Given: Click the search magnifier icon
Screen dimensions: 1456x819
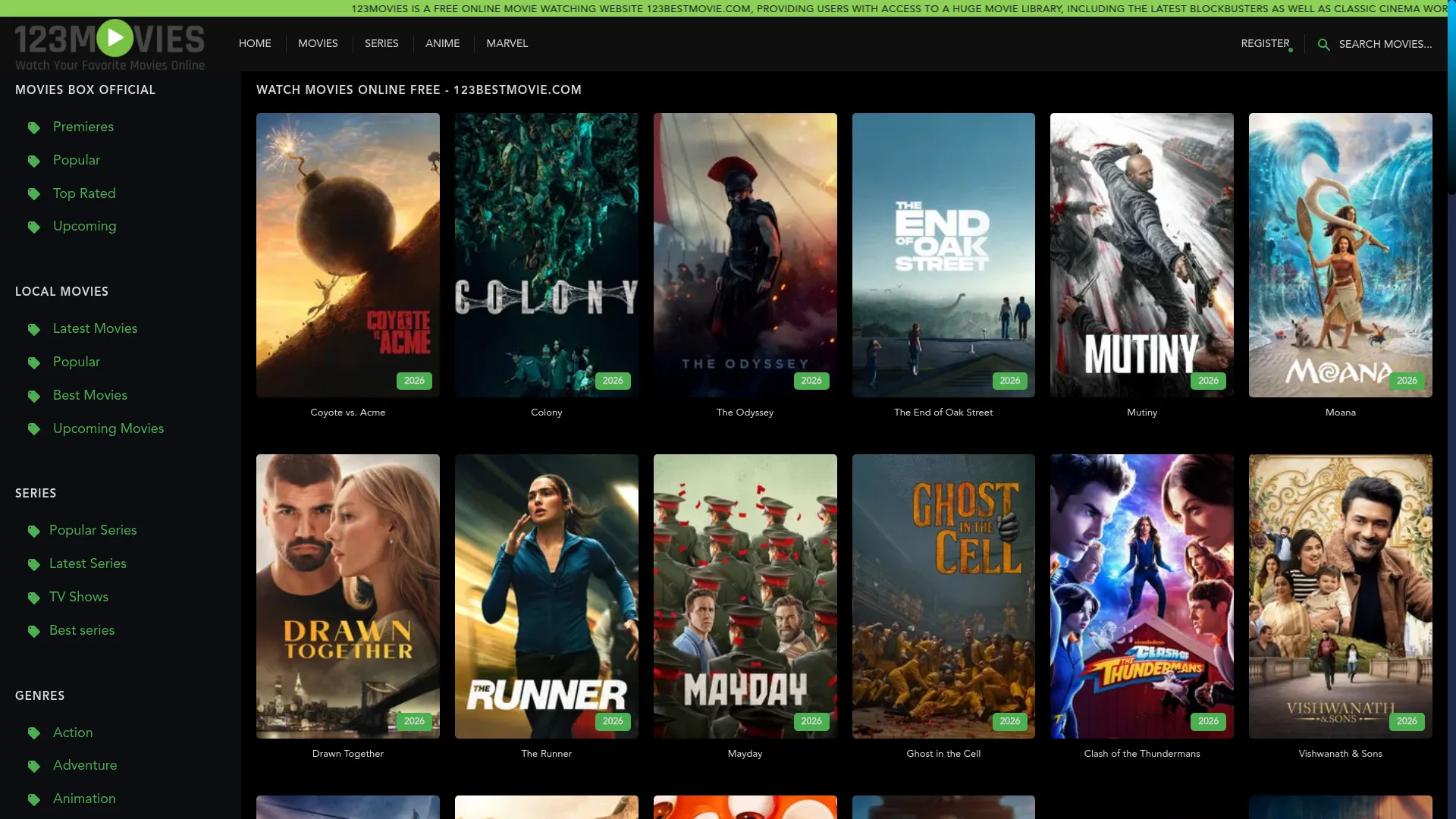Looking at the screenshot, I should 1323,45.
